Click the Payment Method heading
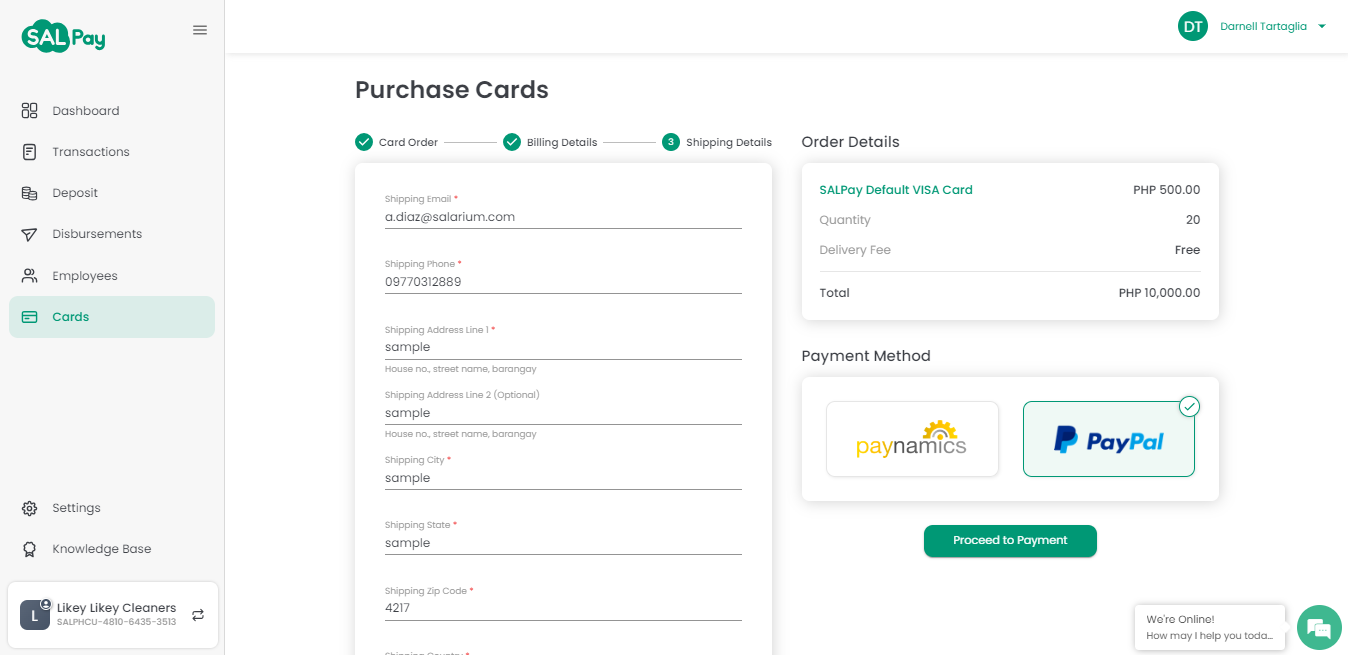The image size is (1348, 655). pyautogui.click(x=866, y=356)
